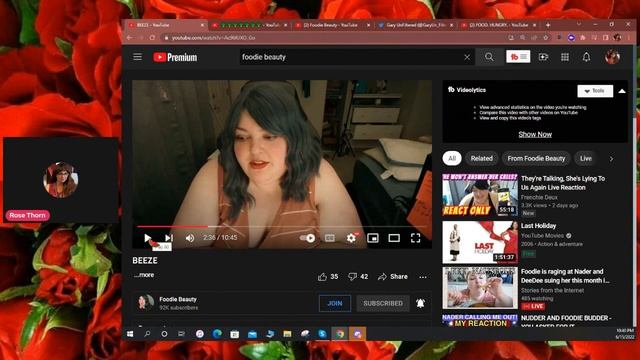640x360 pixels.
Task: Select the From Foodie Beauty chip
Action: (x=536, y=158)
